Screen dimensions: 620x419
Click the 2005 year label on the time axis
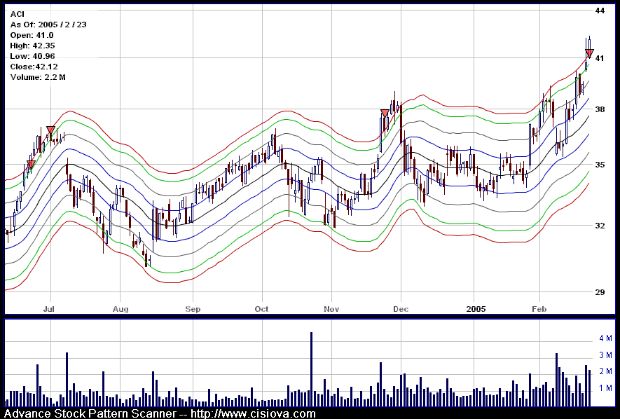pyautogui.click(x=476, y=309)
